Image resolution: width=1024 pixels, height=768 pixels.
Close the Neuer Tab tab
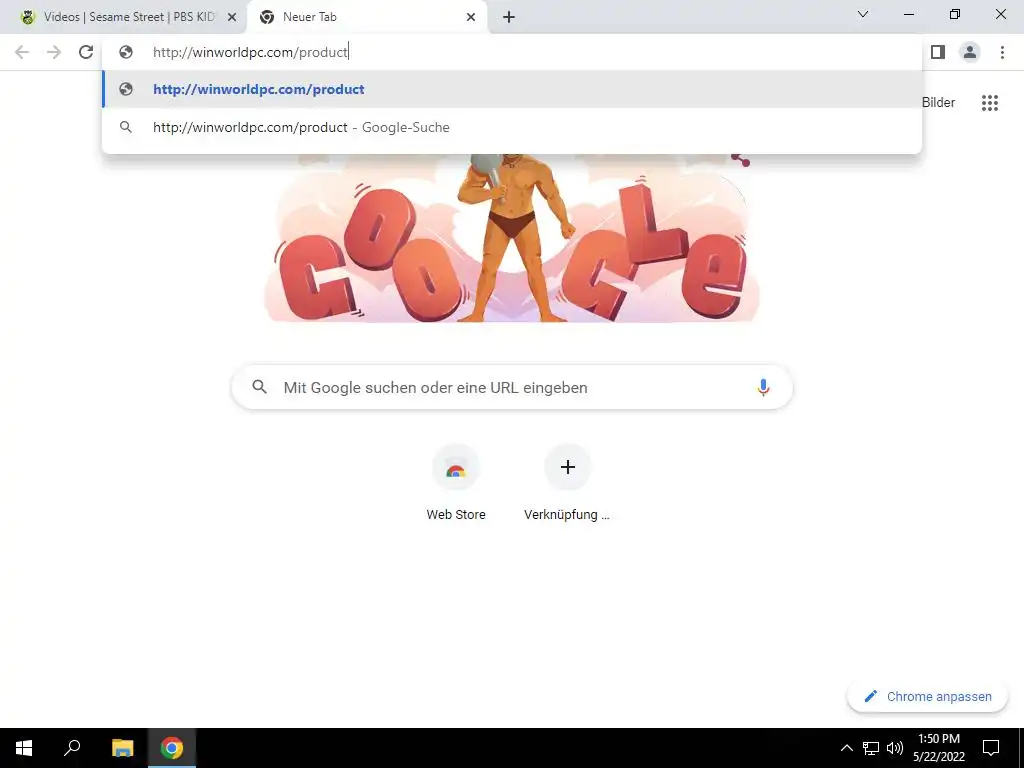[x=471, y=17]
